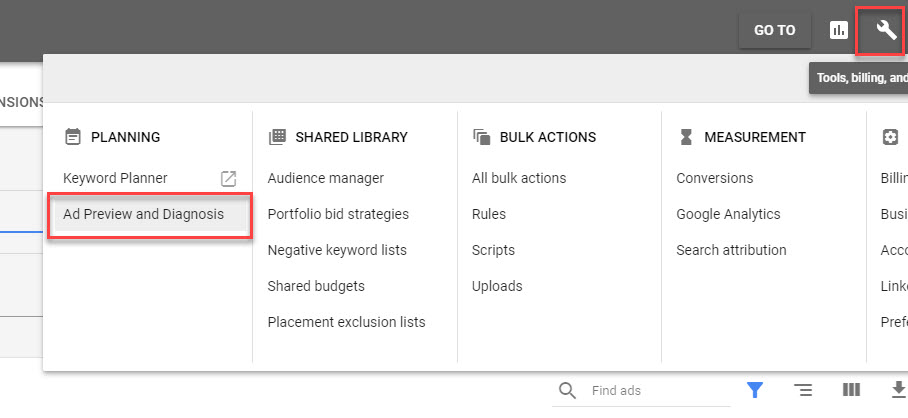Open Keyword Planner
This screenshot has height=418, width=908.
click(x=115, y=178)
